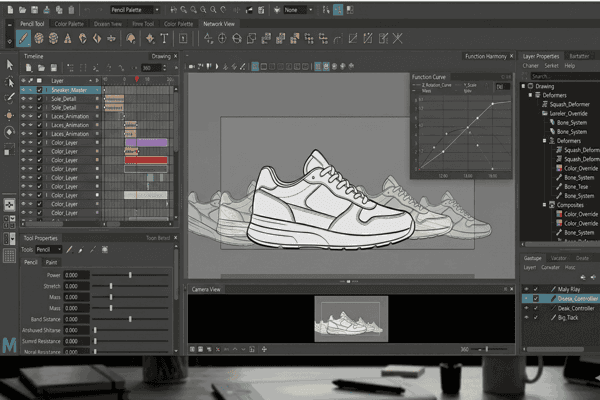Switch to the Paint tab in Tool Properties
Screen dimensions: 600x400
51,262
